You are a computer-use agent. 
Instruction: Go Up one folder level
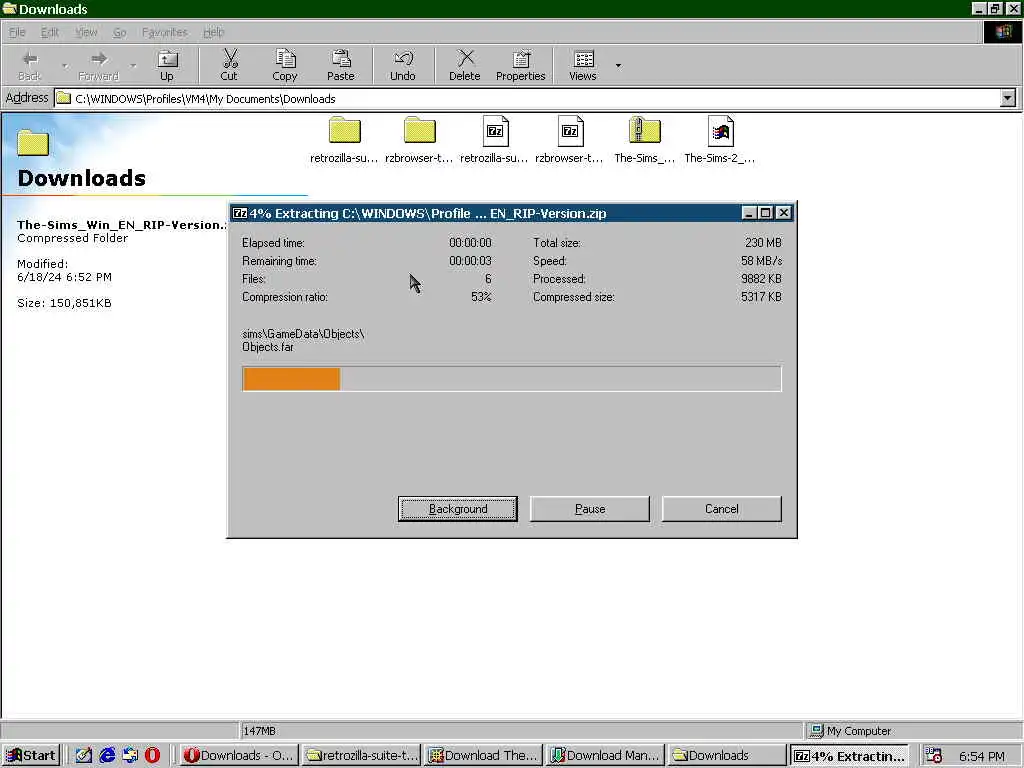(x=167, y=65)
